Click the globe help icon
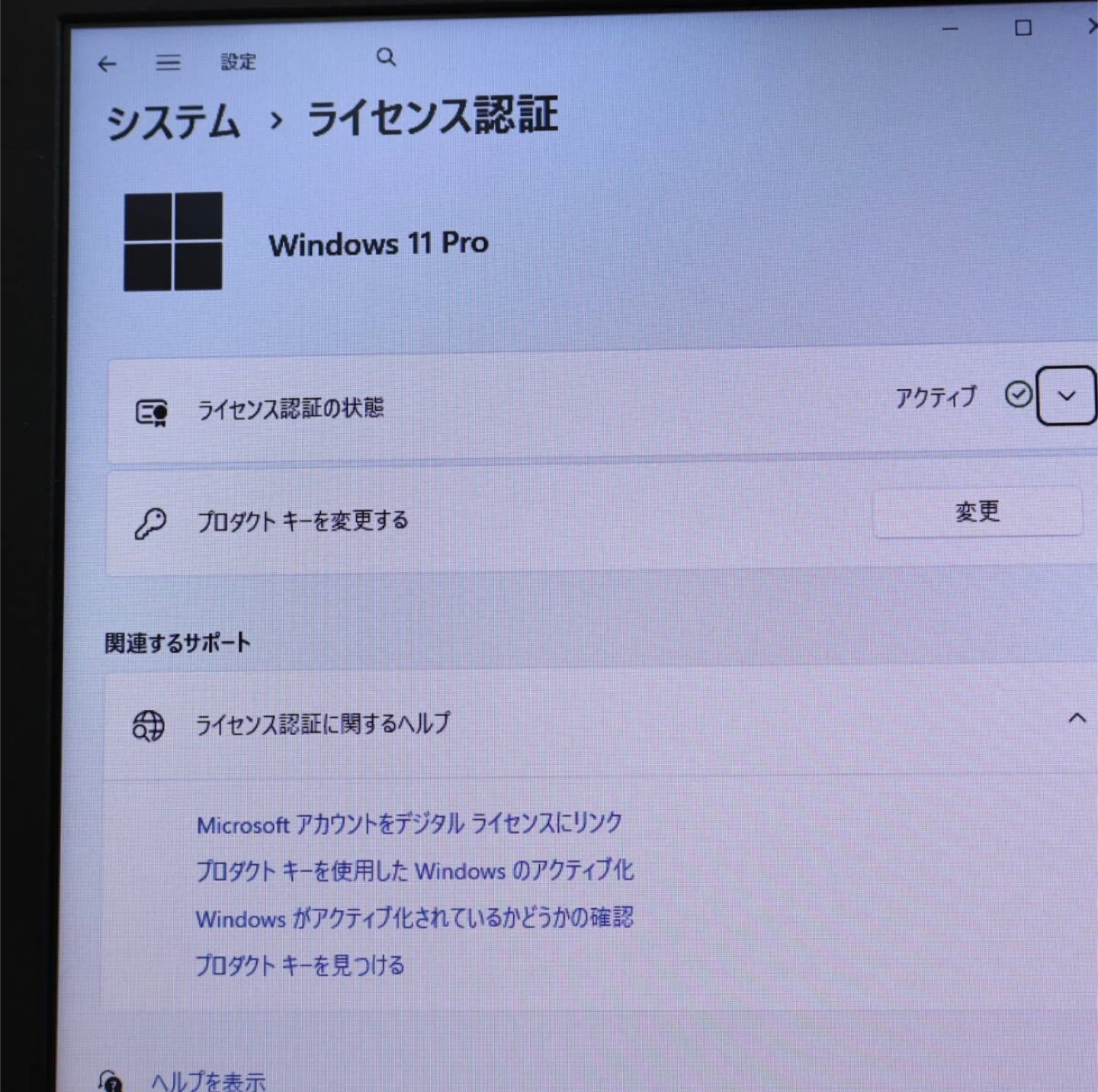This screenshot has height=1092, width=1098. pyautogui.click(x=148, y=725)
